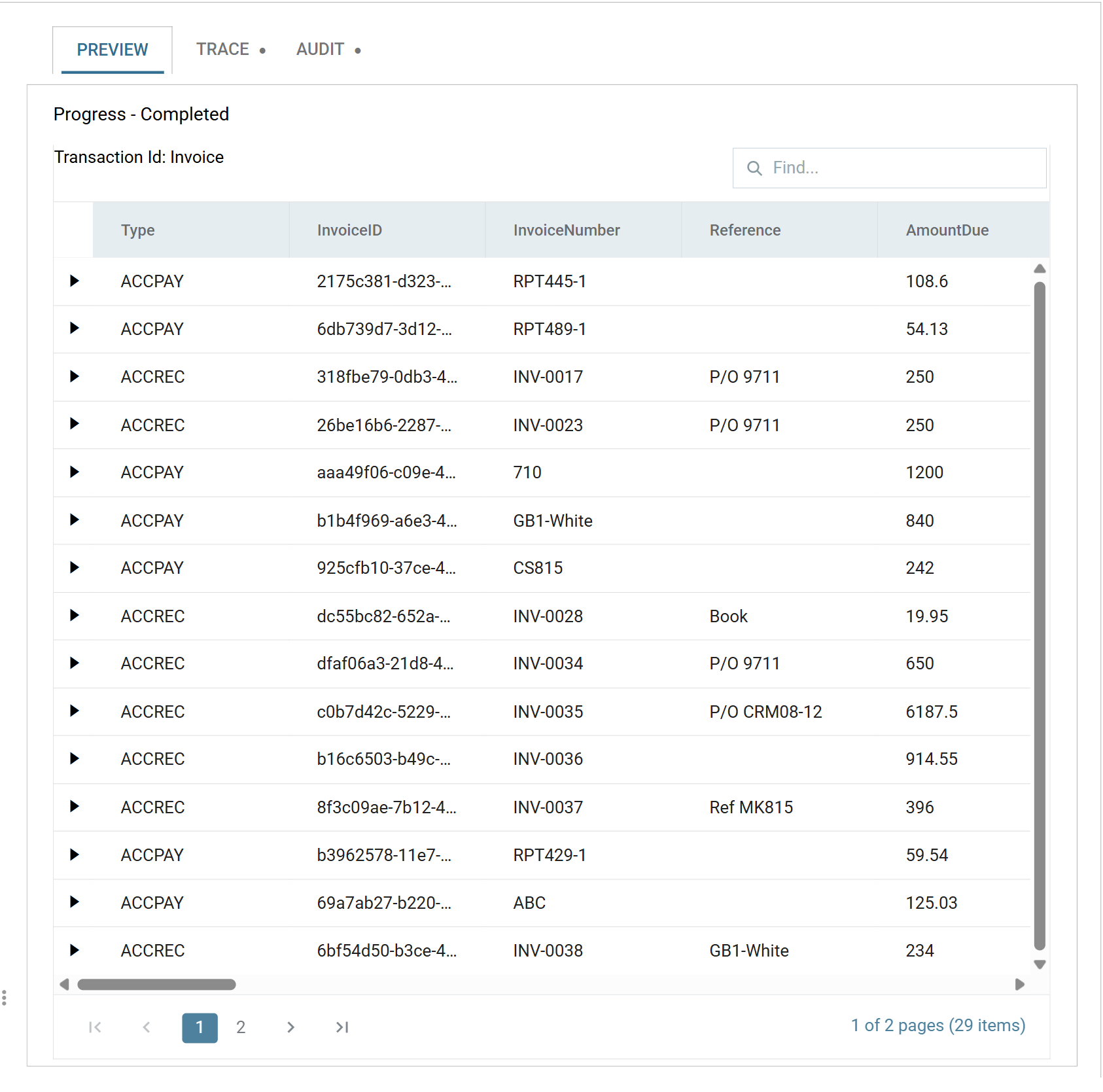The height and width of the screenshot is (1092, 1103).
Task: Click the magnifier icon in Find box
Action: [x=754, y=168]
